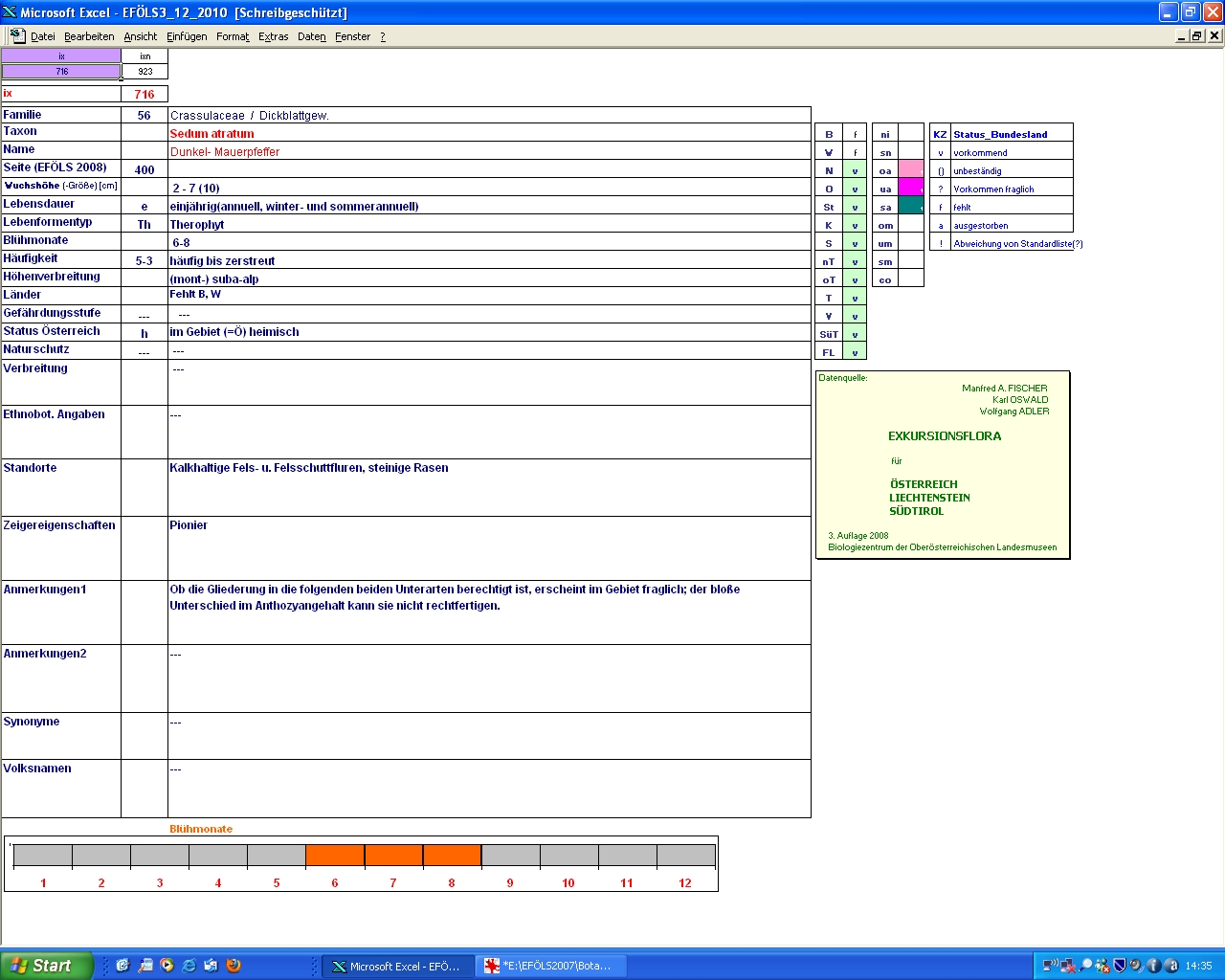This screenshot has width=1225, height=980.
Task: Click the first quick launch icon beside Start
Action: [122, 966]
